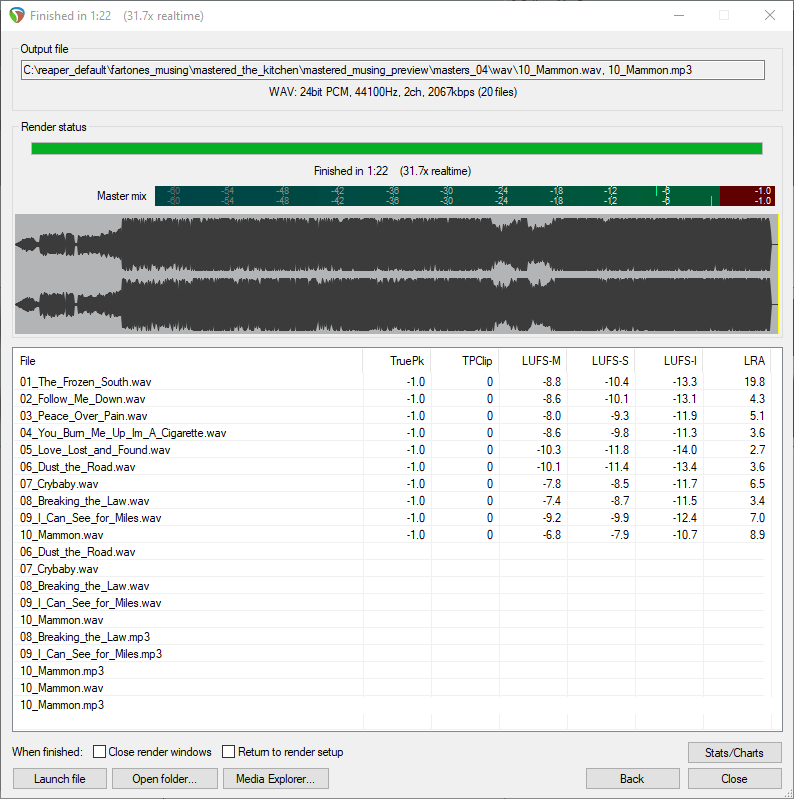
Task: Click the green render progress bar
Action: click(x=396, y=149)
